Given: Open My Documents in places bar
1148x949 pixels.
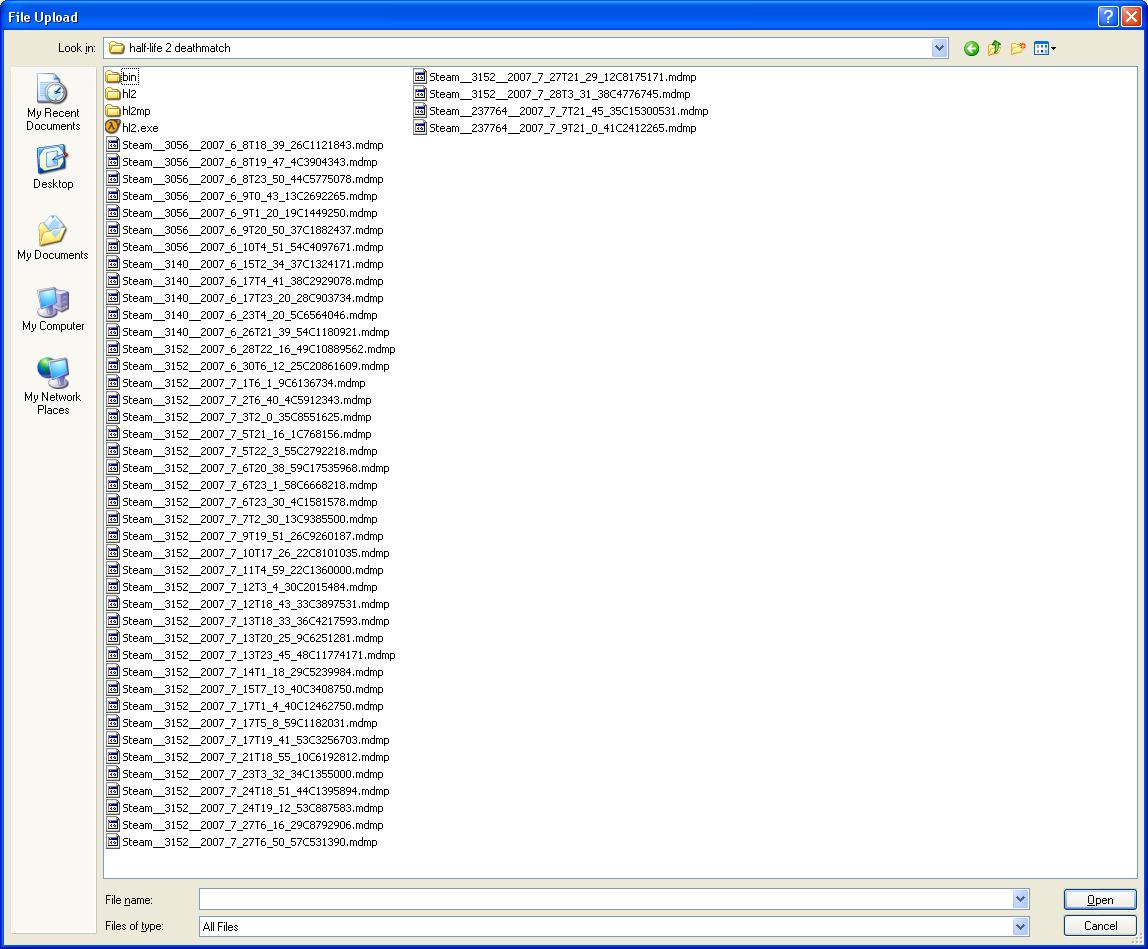Looking at the screenshot, I should coord(53,238).
